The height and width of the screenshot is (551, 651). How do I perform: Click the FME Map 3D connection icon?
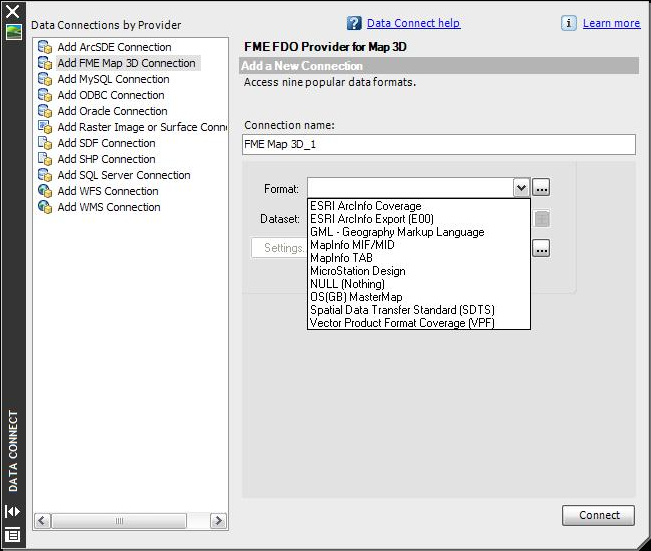pyautogui.click(x=45, y=63)
